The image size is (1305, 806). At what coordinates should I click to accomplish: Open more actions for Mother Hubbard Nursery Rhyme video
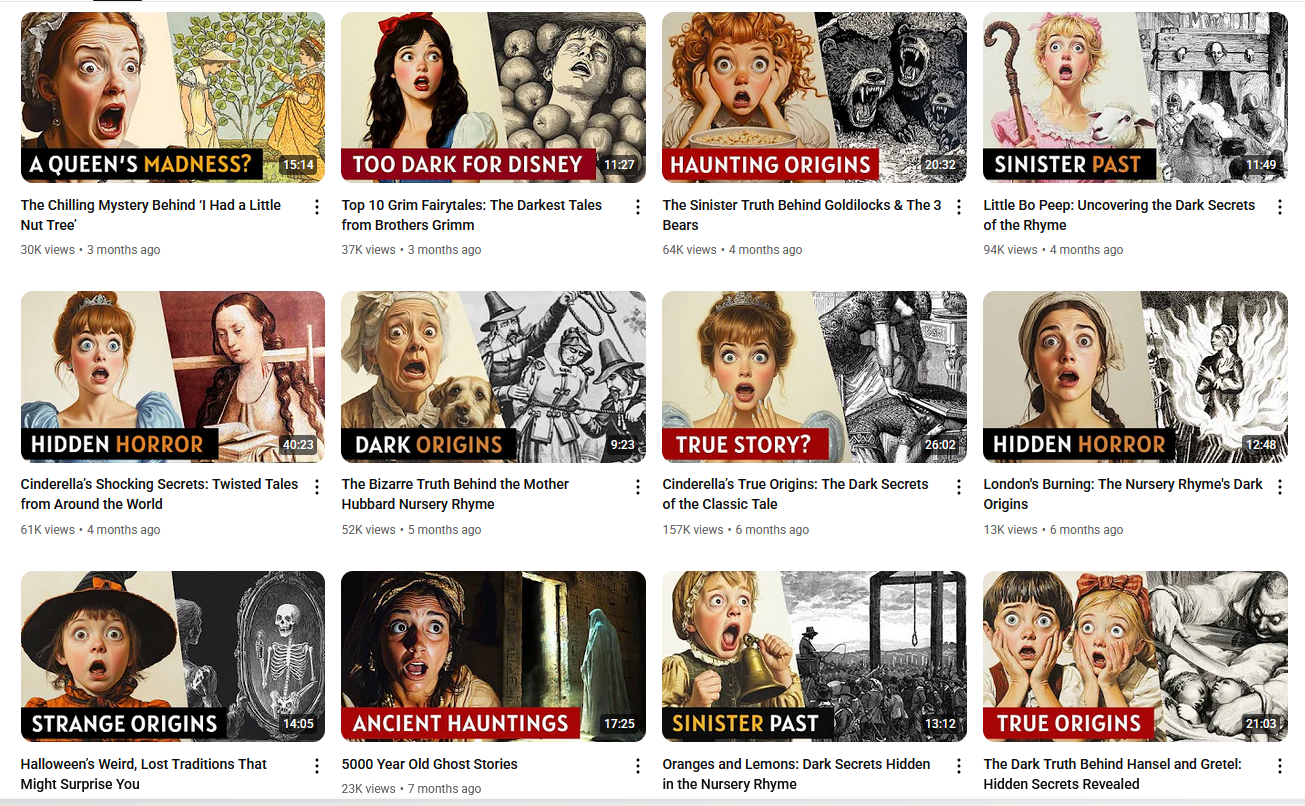pyautogui.click(x=638, y=487)
